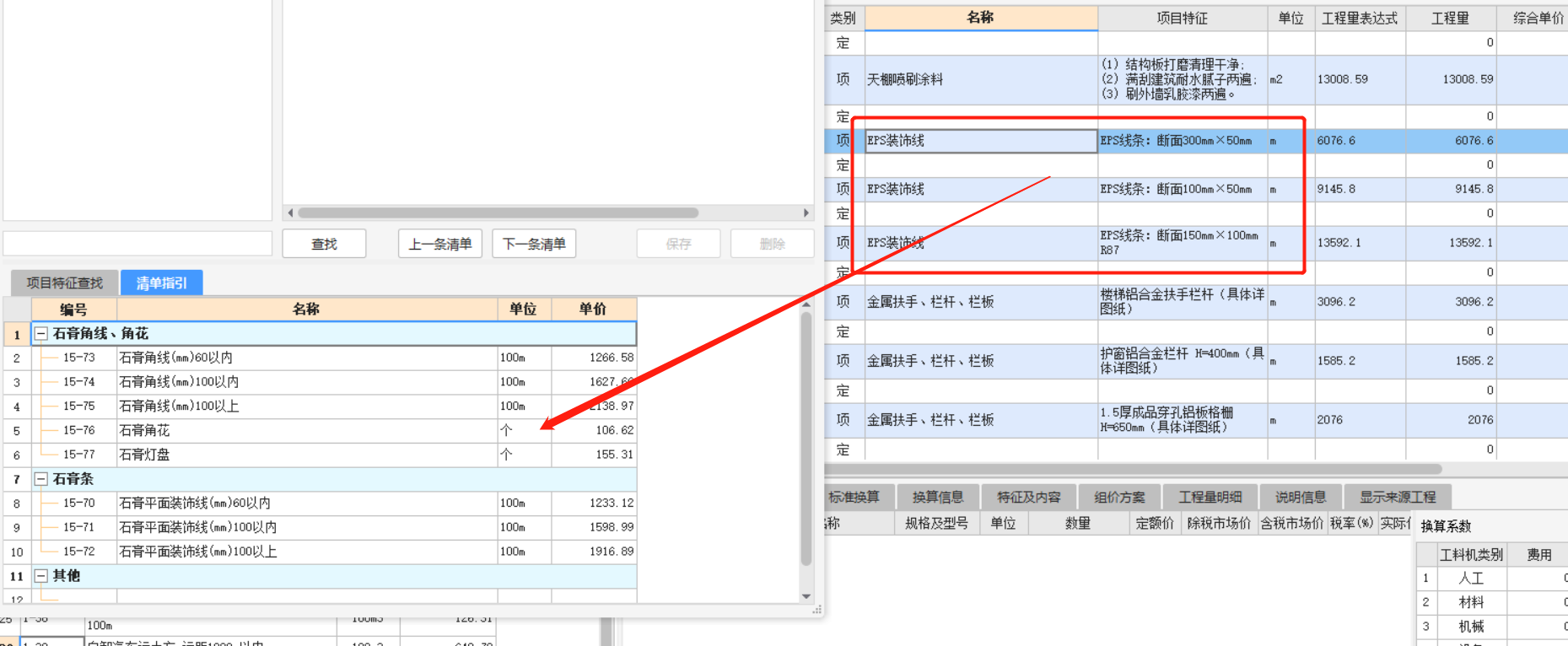The height and width of the screenshot is (646, 1568).
Task: Click the 9145.8 expression cell
Action: 1360,190
